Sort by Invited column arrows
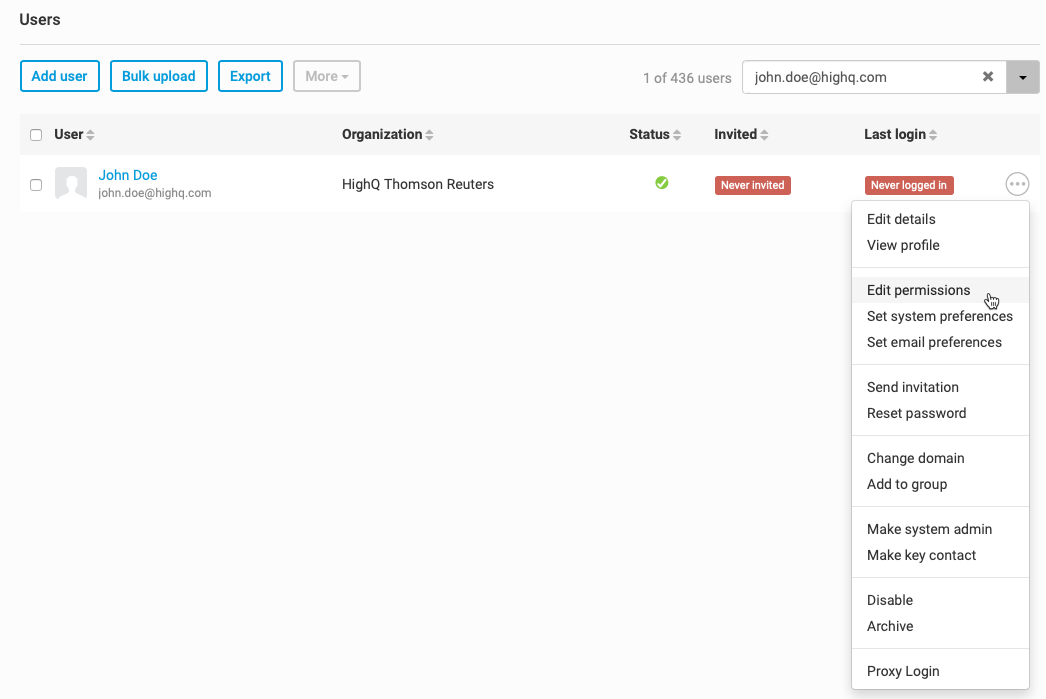Viewport: 1046px width, 699px height. coord(765,135)
